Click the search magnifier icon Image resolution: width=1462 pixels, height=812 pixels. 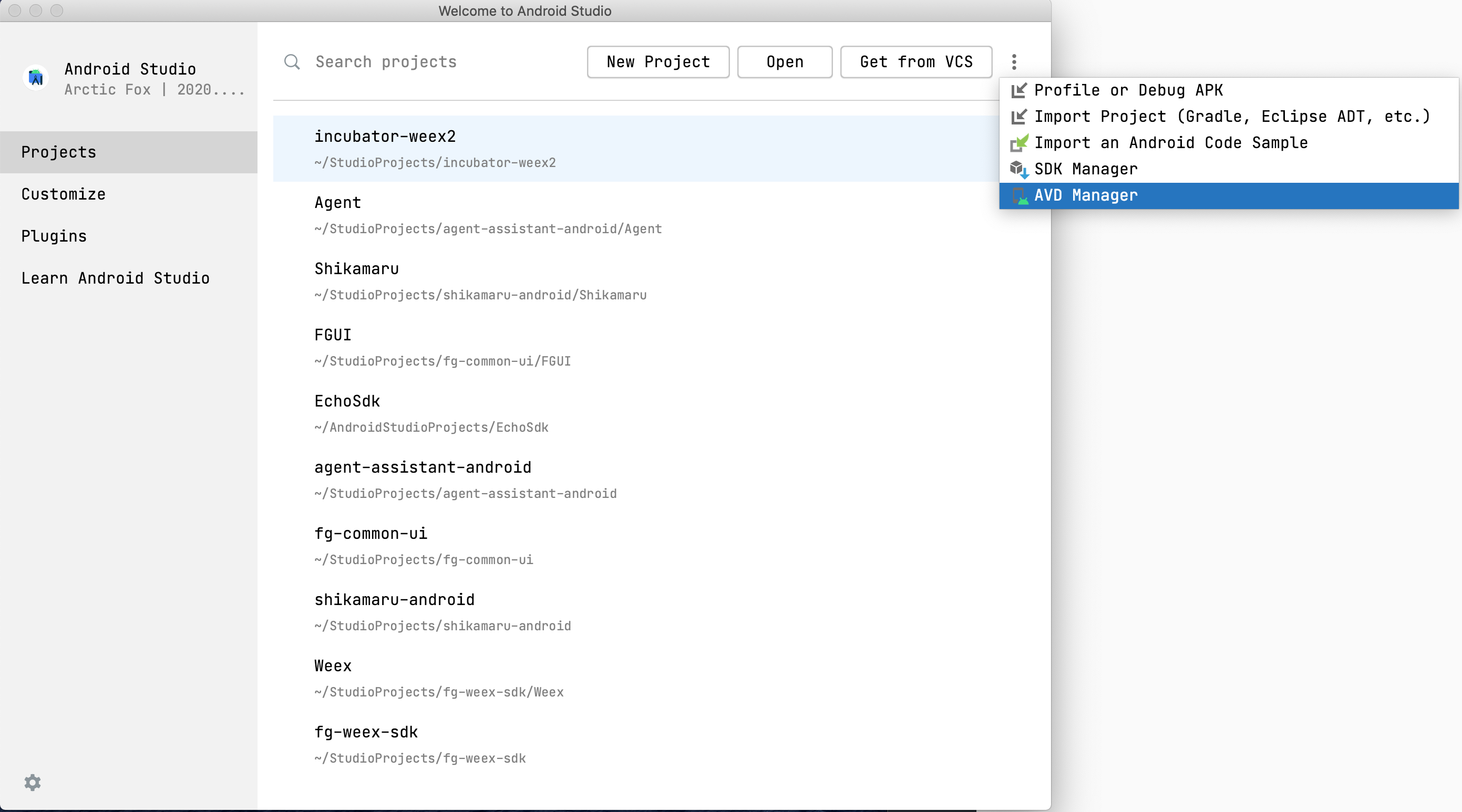point(292,62)
